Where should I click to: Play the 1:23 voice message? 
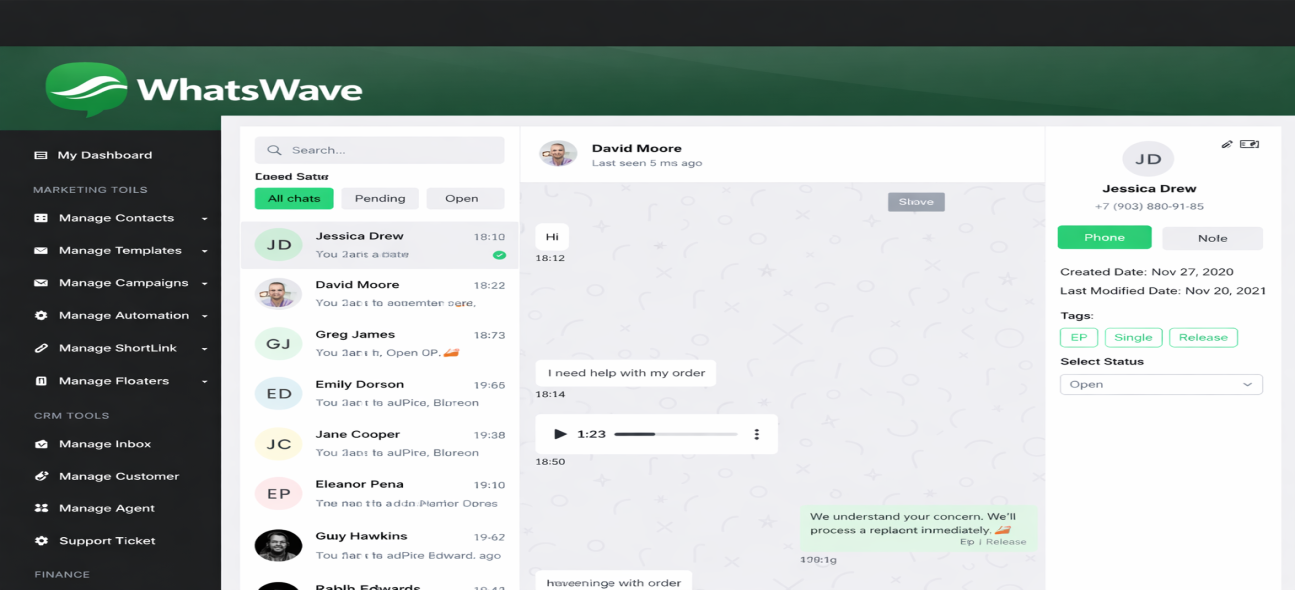pos(560,434)
